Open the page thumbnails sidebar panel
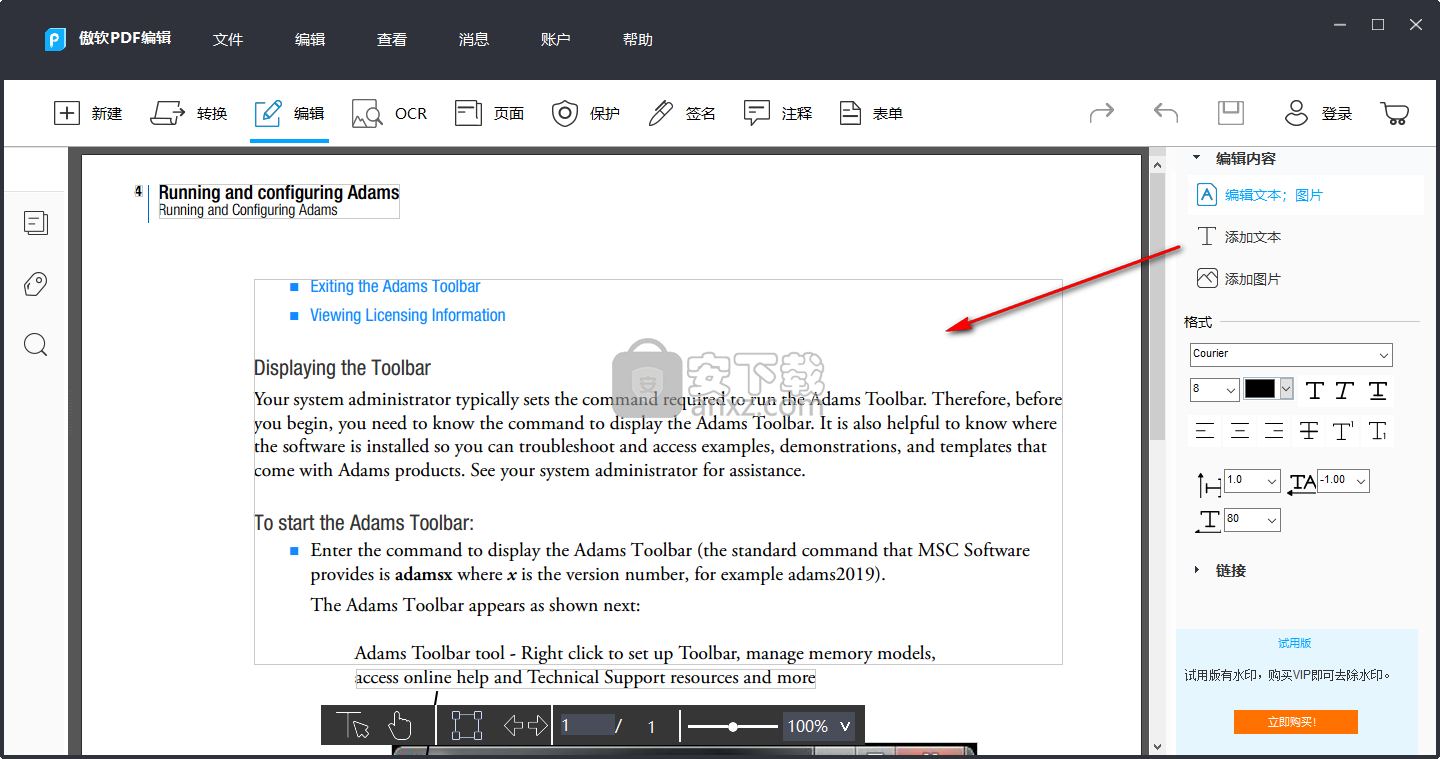 pos(36,223)
